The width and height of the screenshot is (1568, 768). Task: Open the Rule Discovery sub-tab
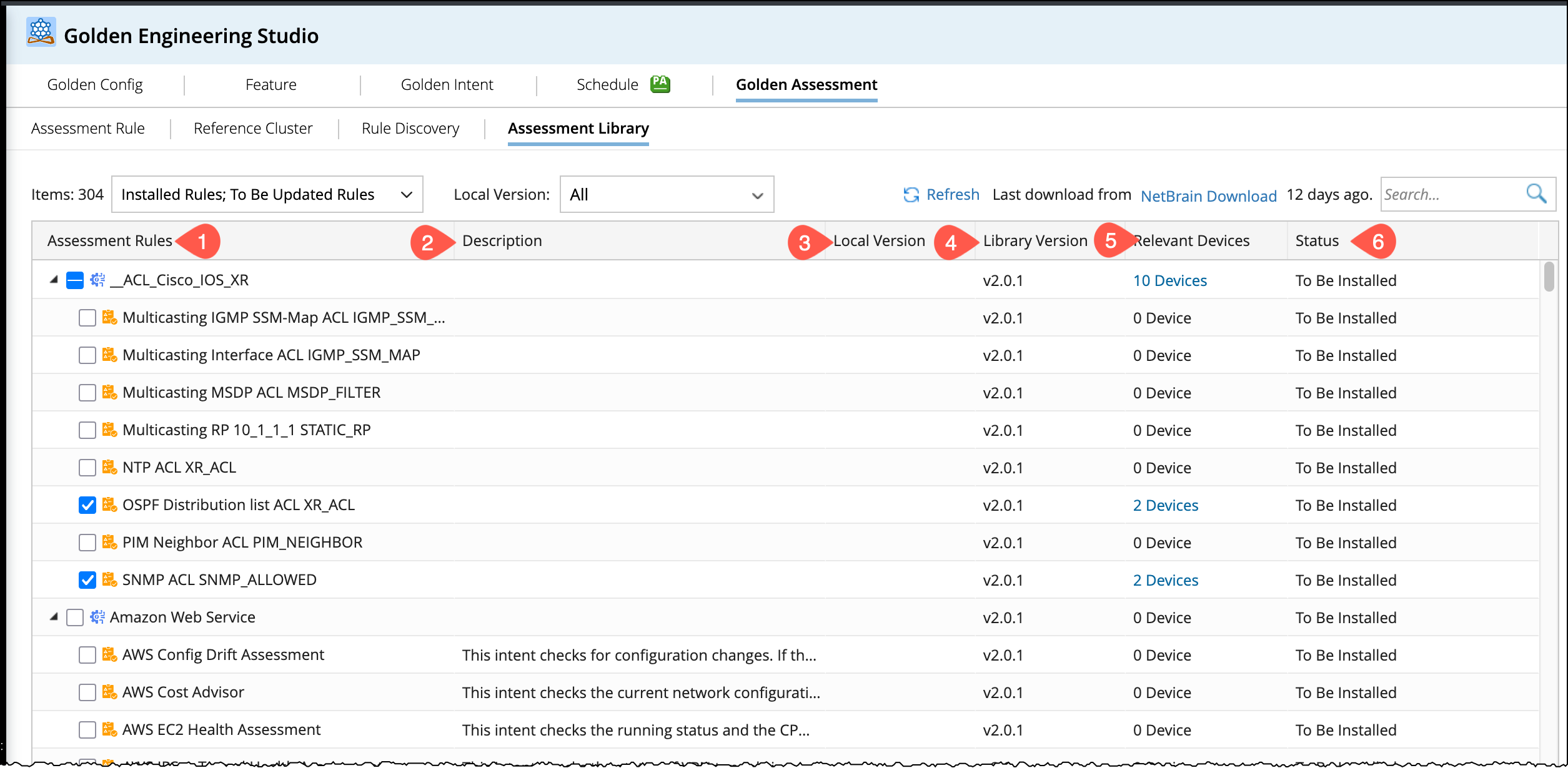410,128
